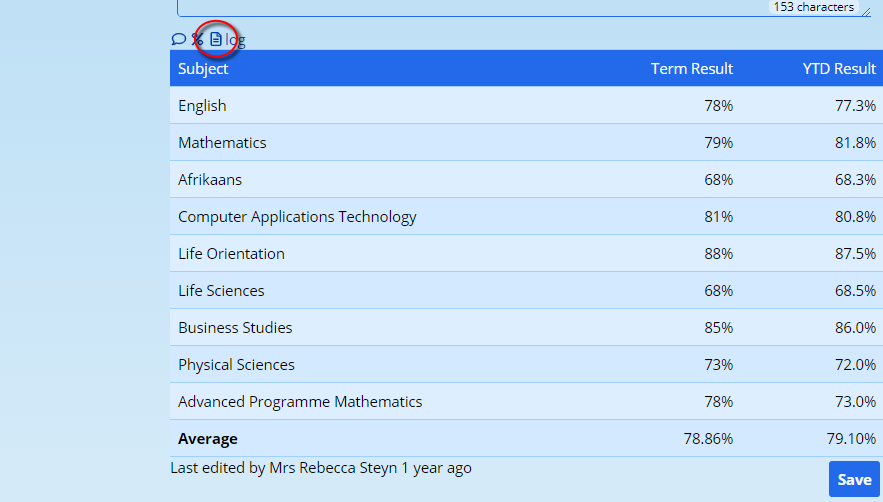Click the YTD Result column header
The width and height of the screenshot is (883, 502).
coord(838,69)
